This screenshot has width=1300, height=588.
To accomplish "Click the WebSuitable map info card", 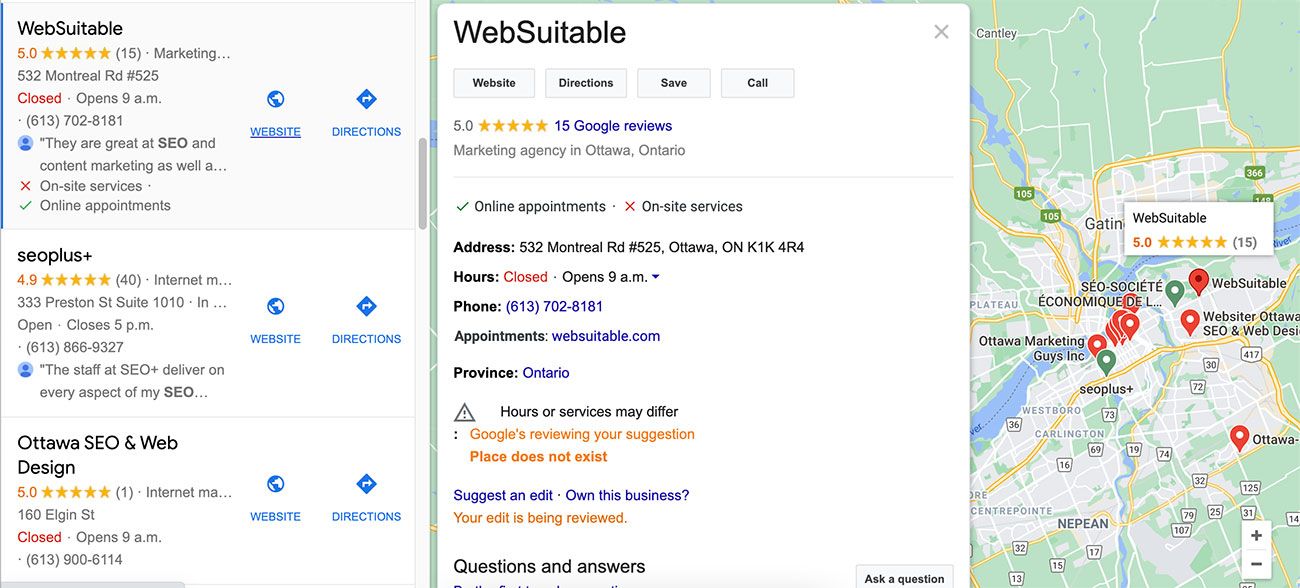I will 1199,229.
